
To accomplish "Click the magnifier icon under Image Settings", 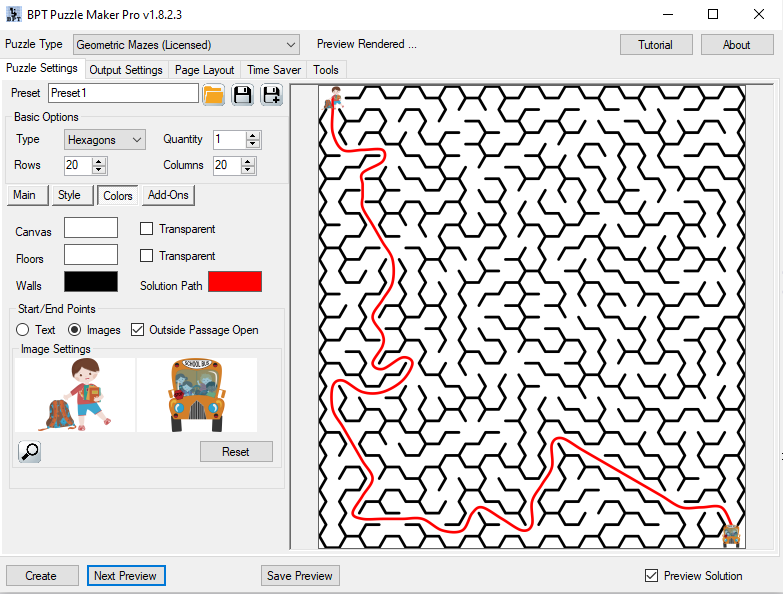I will pyautogui.click(x=30, y=451).
